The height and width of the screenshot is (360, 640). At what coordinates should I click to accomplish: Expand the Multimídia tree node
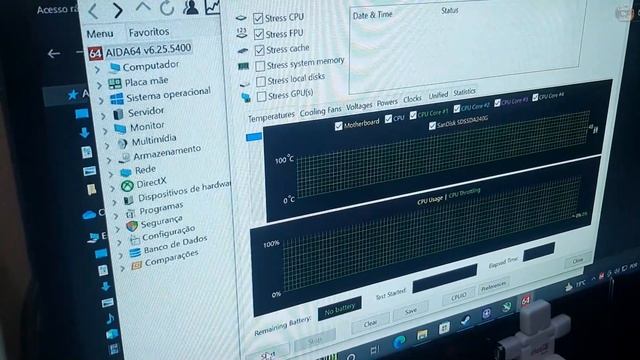pos(107,146)
